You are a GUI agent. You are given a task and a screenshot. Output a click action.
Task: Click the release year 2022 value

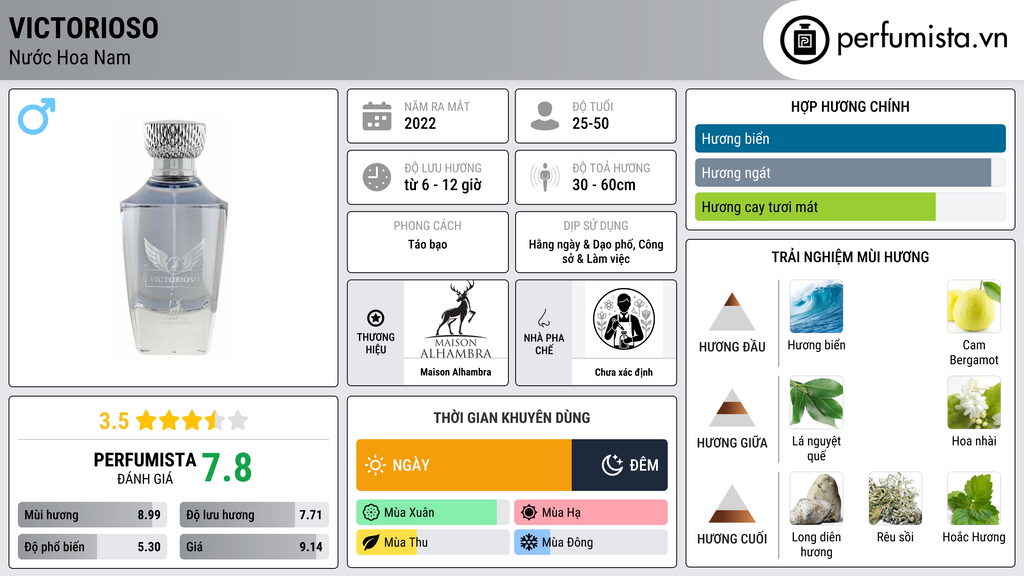(420, 123)
